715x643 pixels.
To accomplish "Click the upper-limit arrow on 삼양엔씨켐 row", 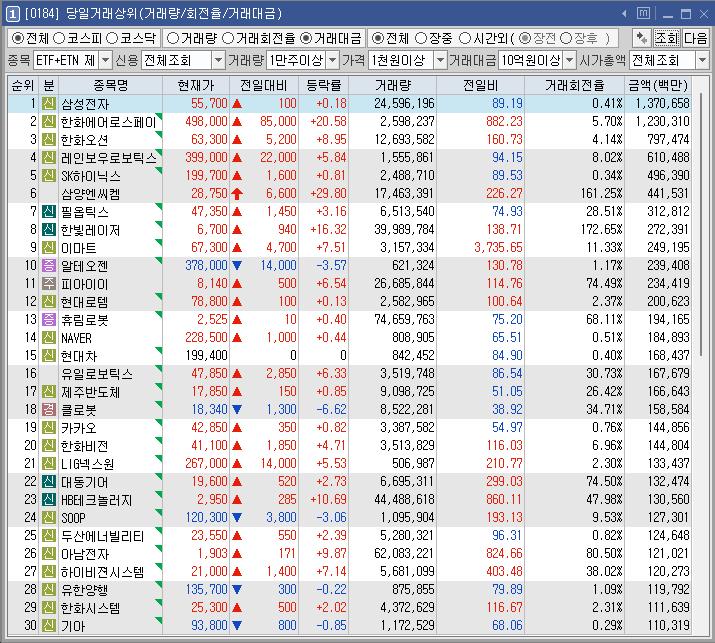I will click(237, 194).
